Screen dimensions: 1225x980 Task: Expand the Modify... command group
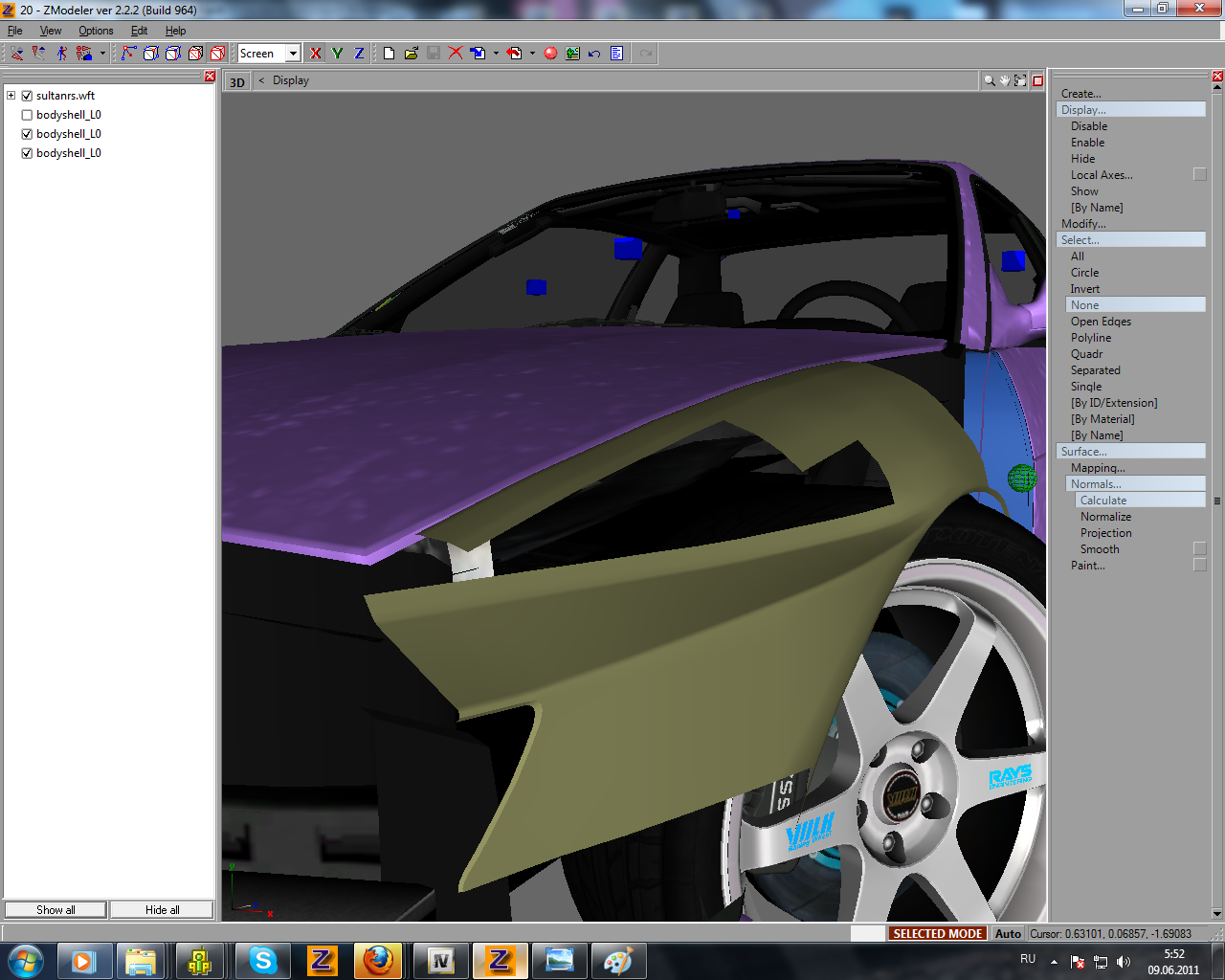1083,224
